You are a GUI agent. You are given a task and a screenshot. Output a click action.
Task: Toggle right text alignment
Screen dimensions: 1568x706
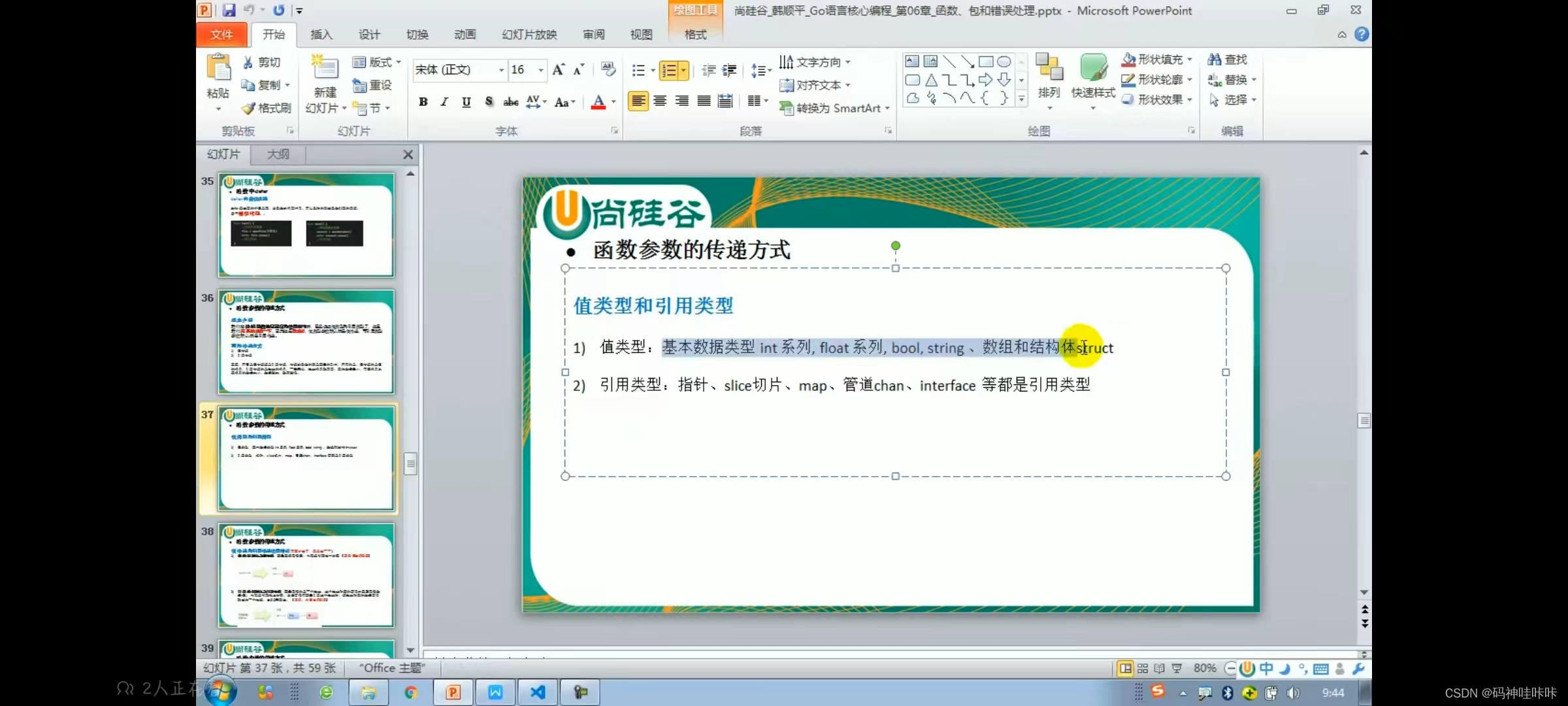[681, 101]
